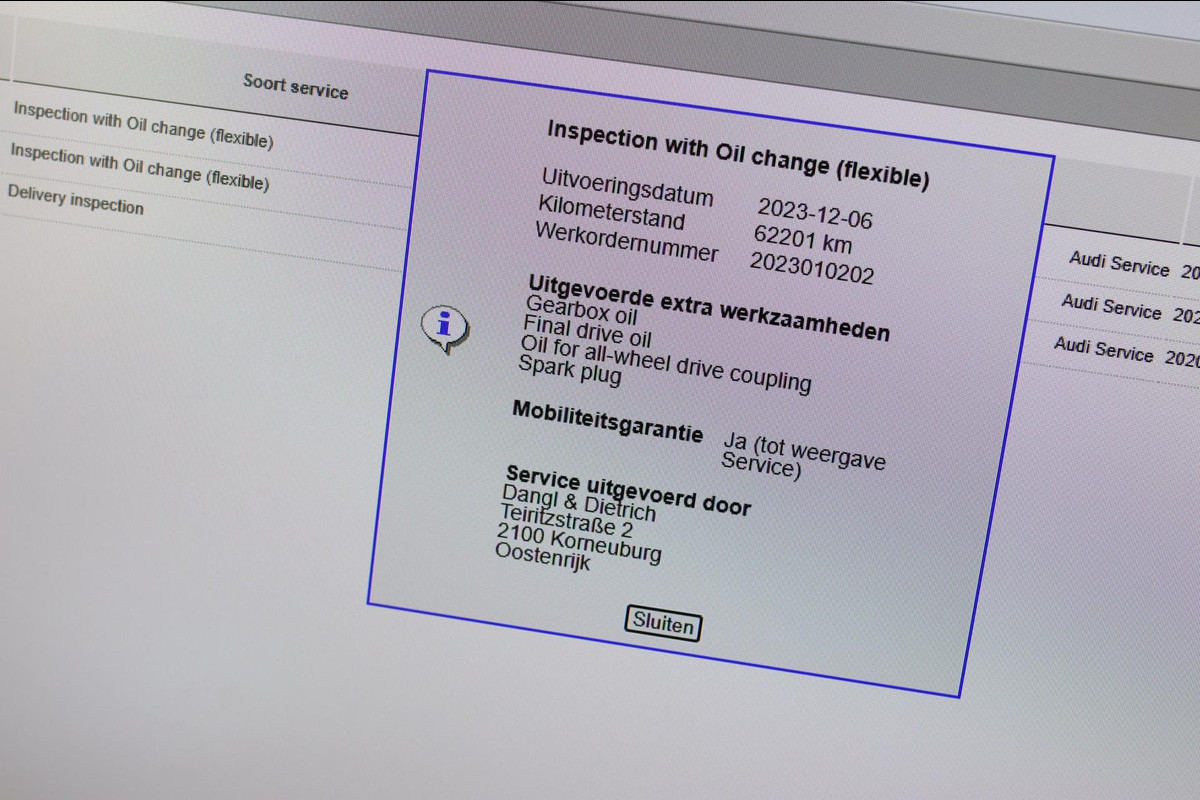
Task: Click the topmost Audi Service cell
Action: pyautogui.click(x=1119, y=264)
